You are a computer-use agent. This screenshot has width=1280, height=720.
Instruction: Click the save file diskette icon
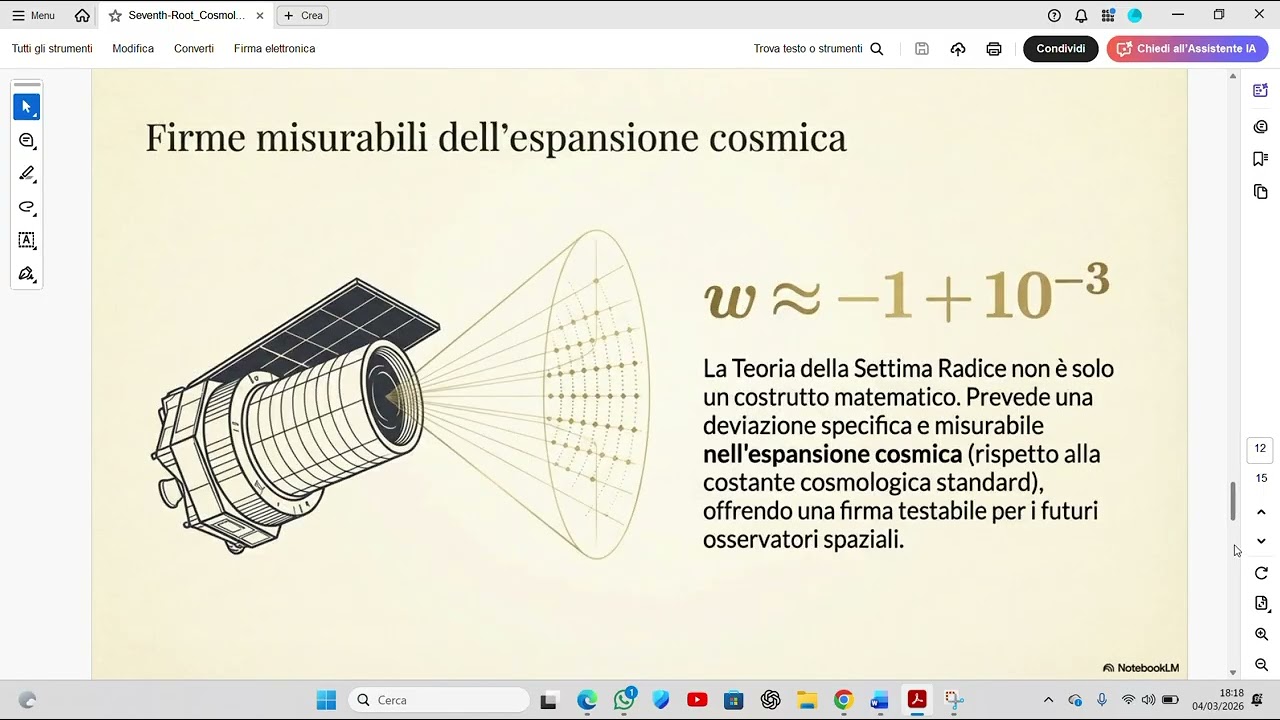tap(922, 49)
